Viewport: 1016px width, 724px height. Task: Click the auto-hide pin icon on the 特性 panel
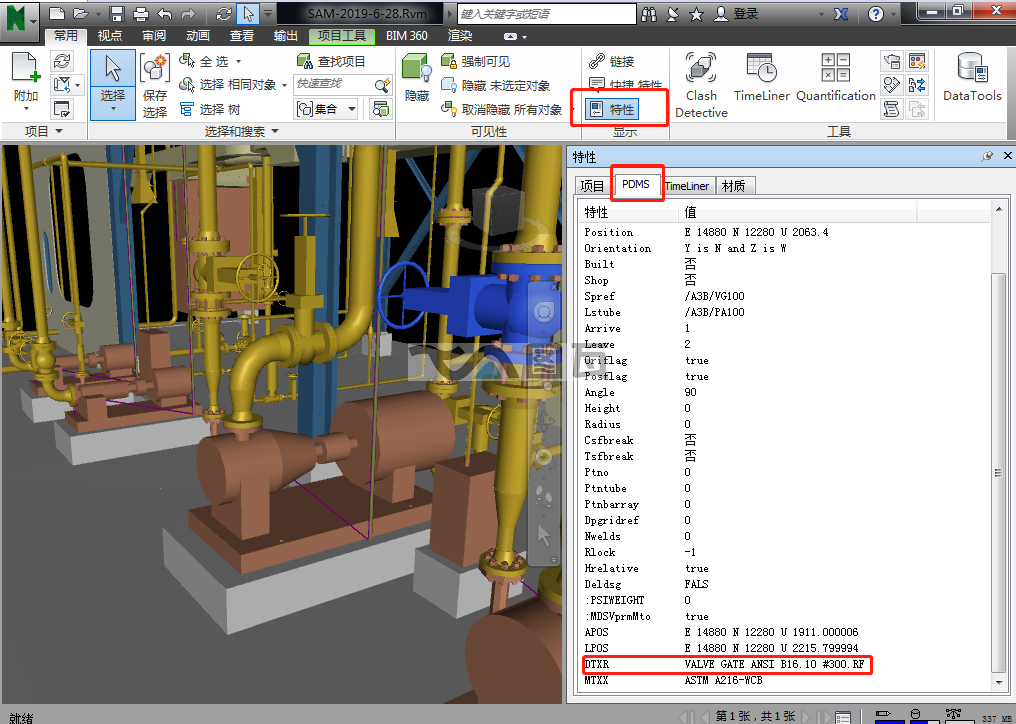pos(987,156)
